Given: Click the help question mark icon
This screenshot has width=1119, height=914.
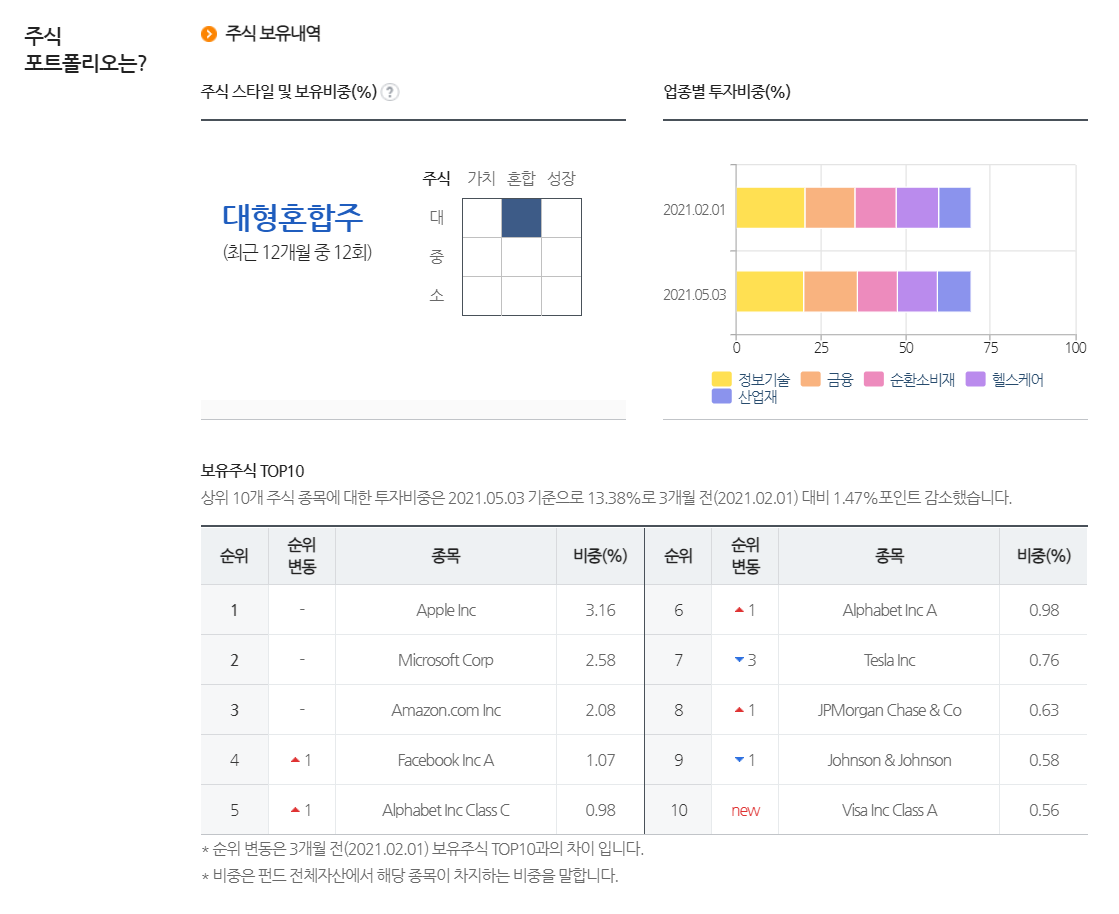Looking at the screenshot, I should point(390,92).
